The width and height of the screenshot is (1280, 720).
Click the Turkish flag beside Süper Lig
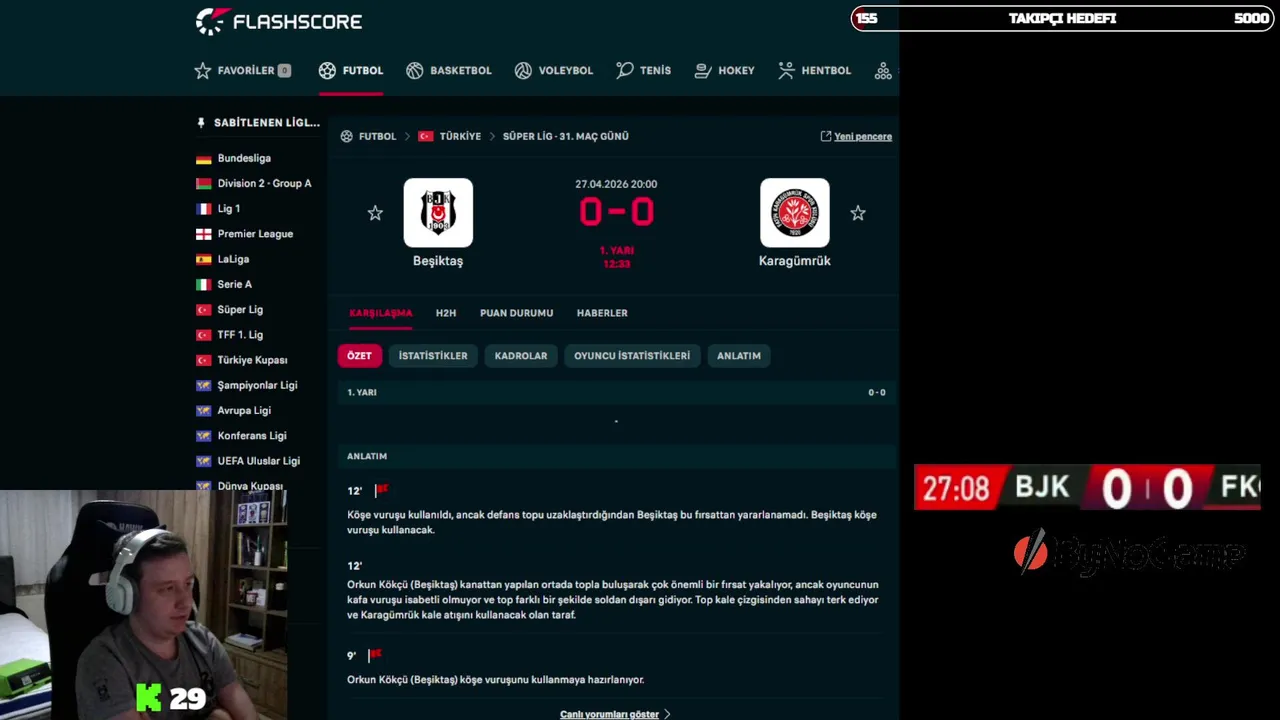(x=204, y=310)
